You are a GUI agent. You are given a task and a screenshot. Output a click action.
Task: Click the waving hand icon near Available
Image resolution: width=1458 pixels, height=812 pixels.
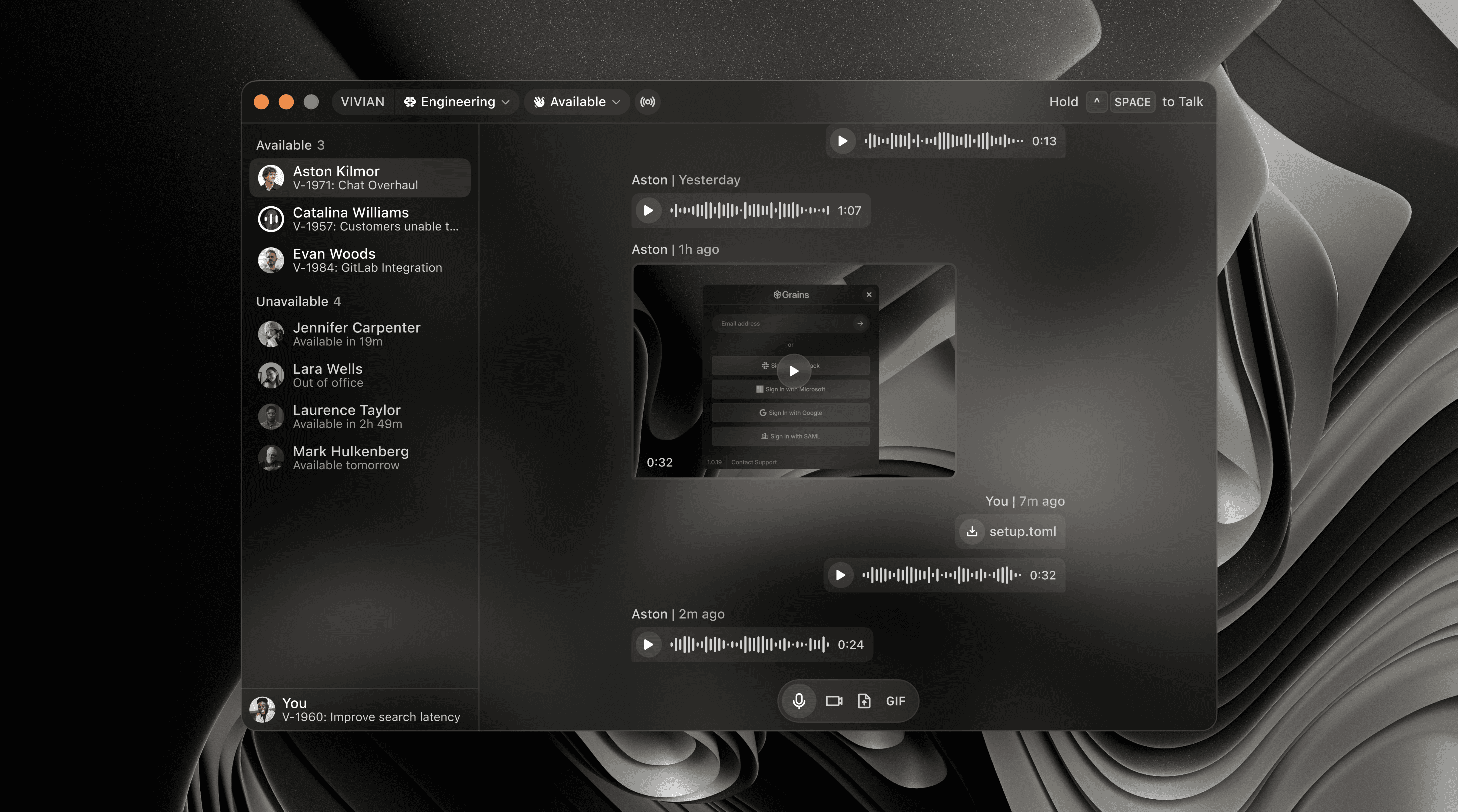coord(539,102)
